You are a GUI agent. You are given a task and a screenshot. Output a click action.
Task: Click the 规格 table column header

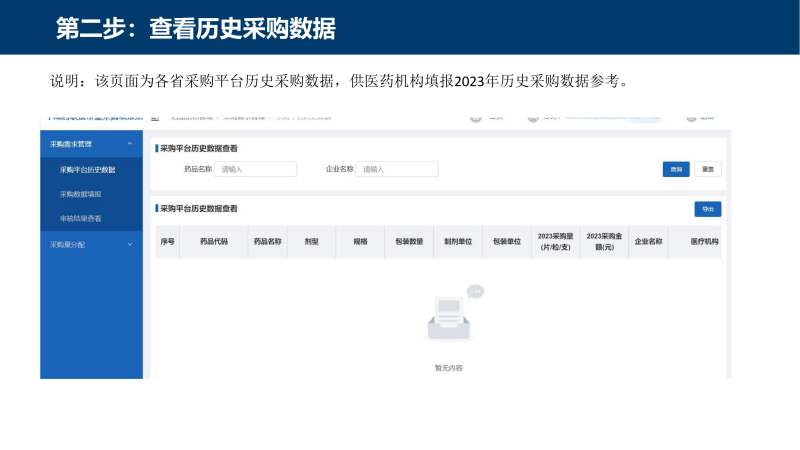359,241
